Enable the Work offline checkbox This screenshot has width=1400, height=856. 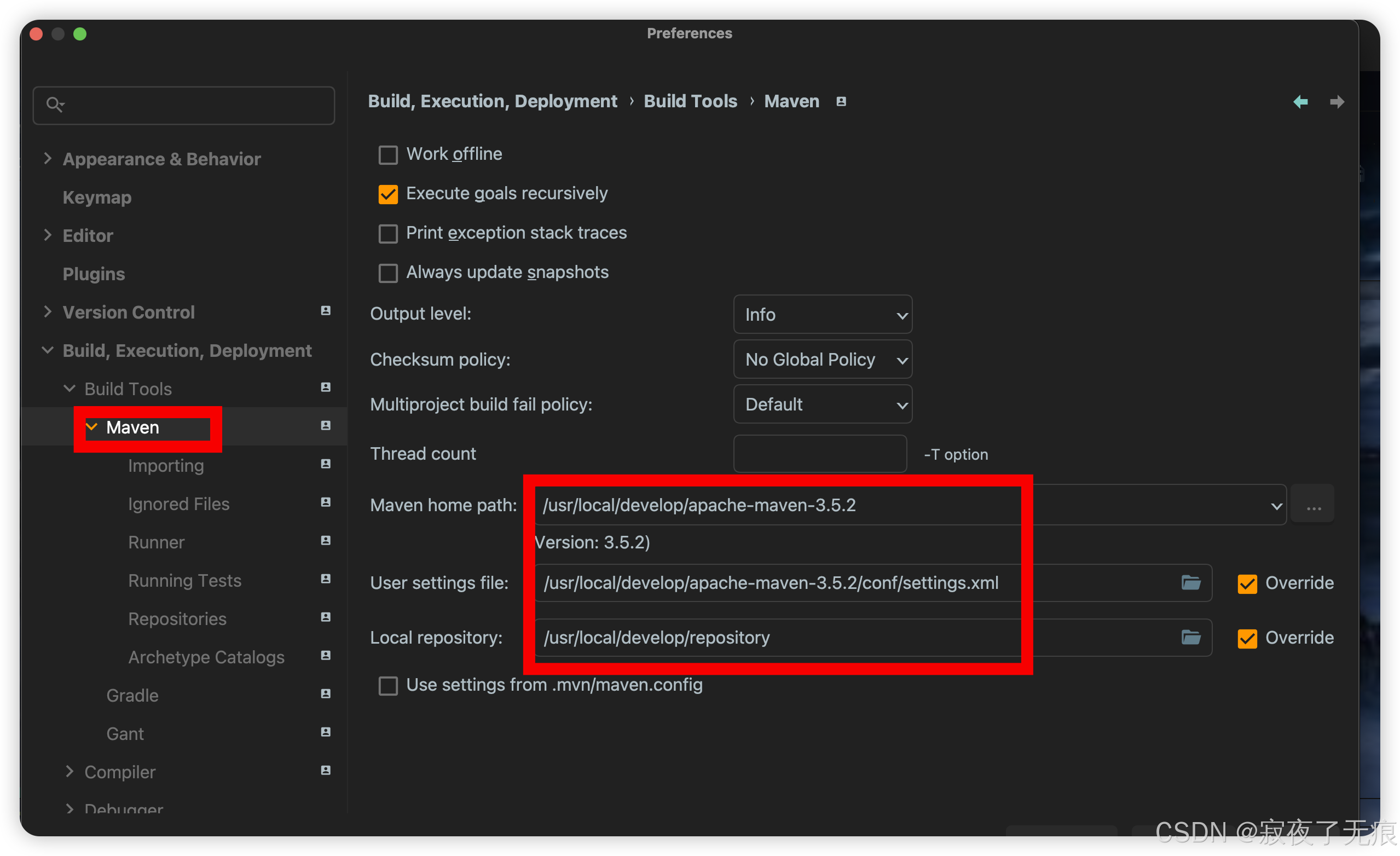click(388, 154)
